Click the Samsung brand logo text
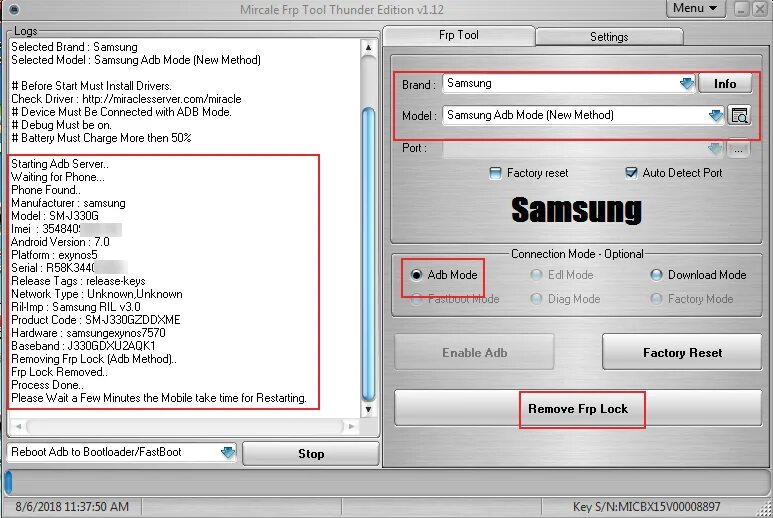Image resolution: width=773 pixels, height=518 pixels. point(576,210)
